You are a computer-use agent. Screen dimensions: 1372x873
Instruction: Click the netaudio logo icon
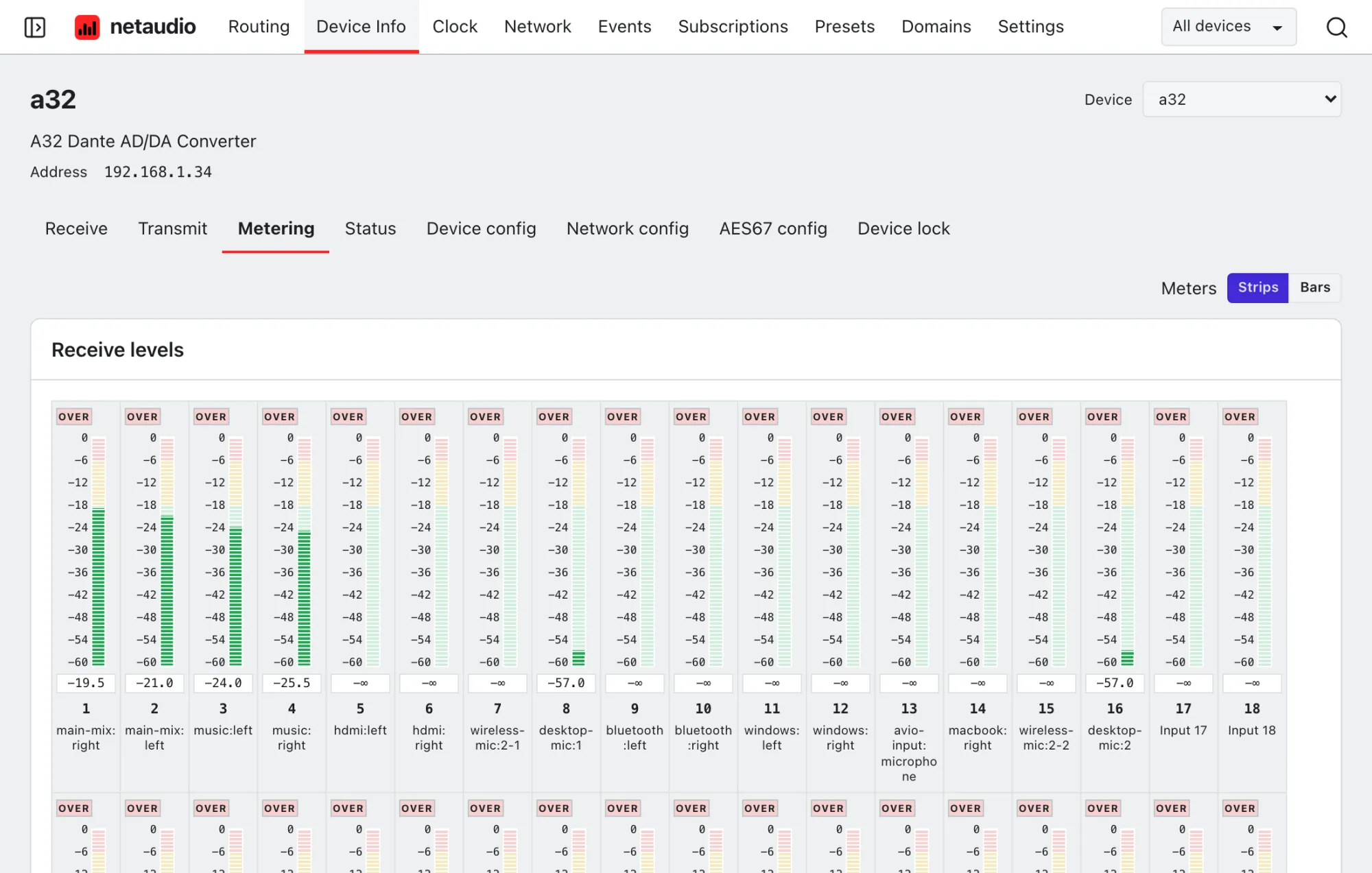pos(87,27)
